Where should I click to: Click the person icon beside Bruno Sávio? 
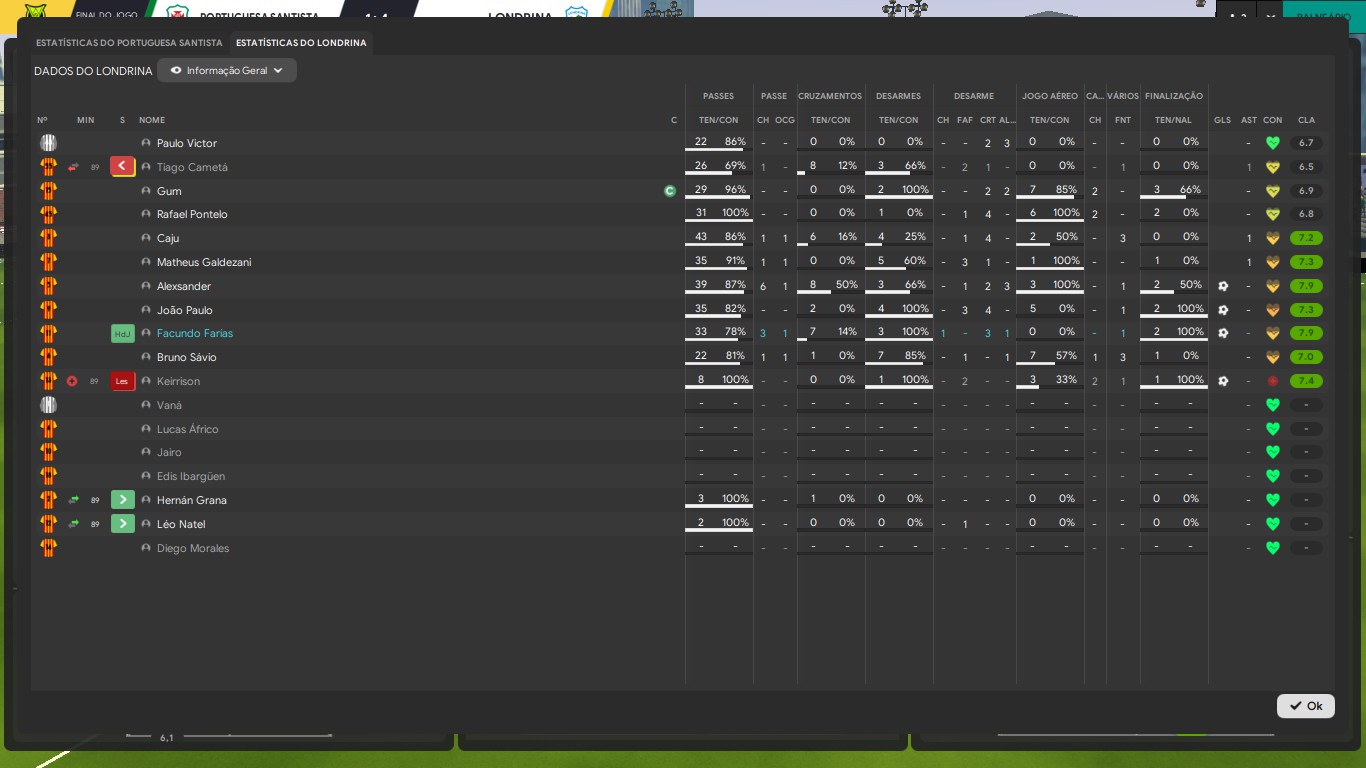(x=146, y=357)
